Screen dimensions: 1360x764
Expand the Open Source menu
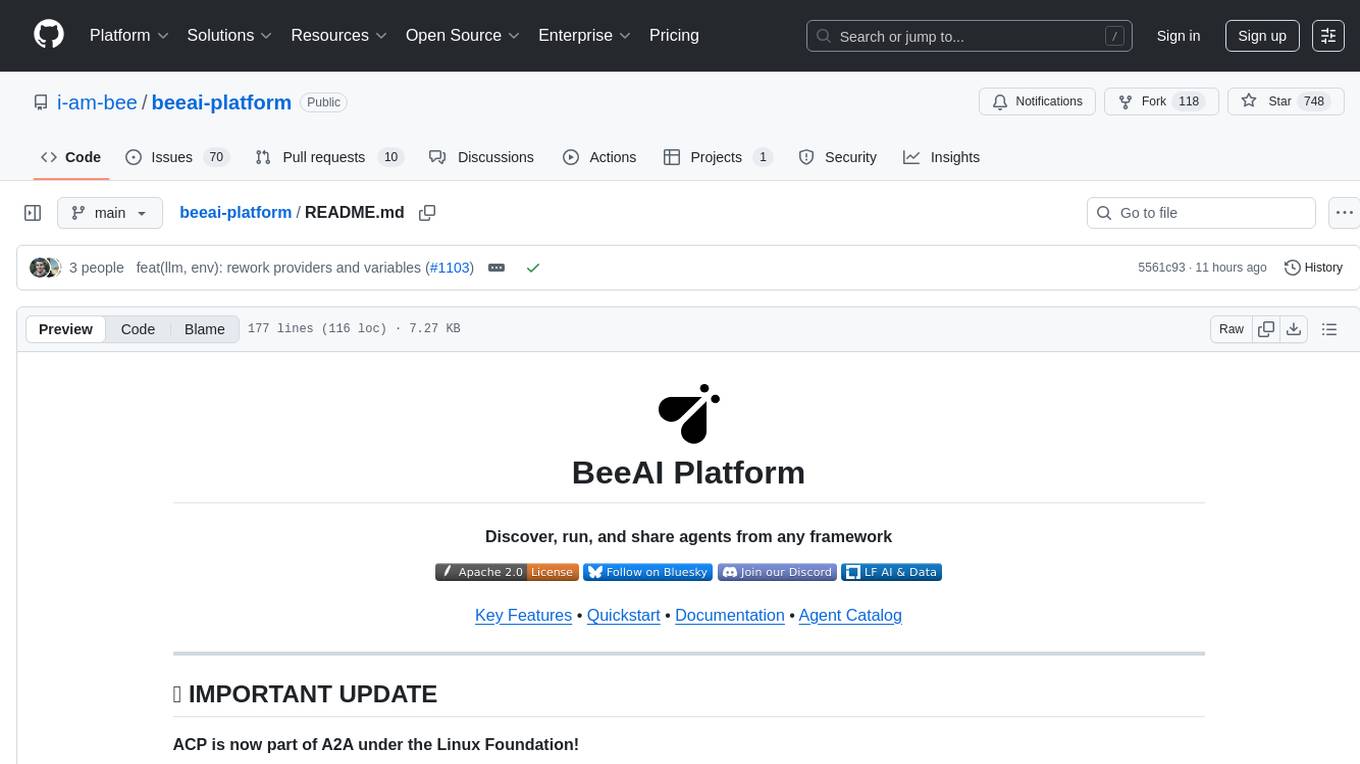[x=463, y=35]
